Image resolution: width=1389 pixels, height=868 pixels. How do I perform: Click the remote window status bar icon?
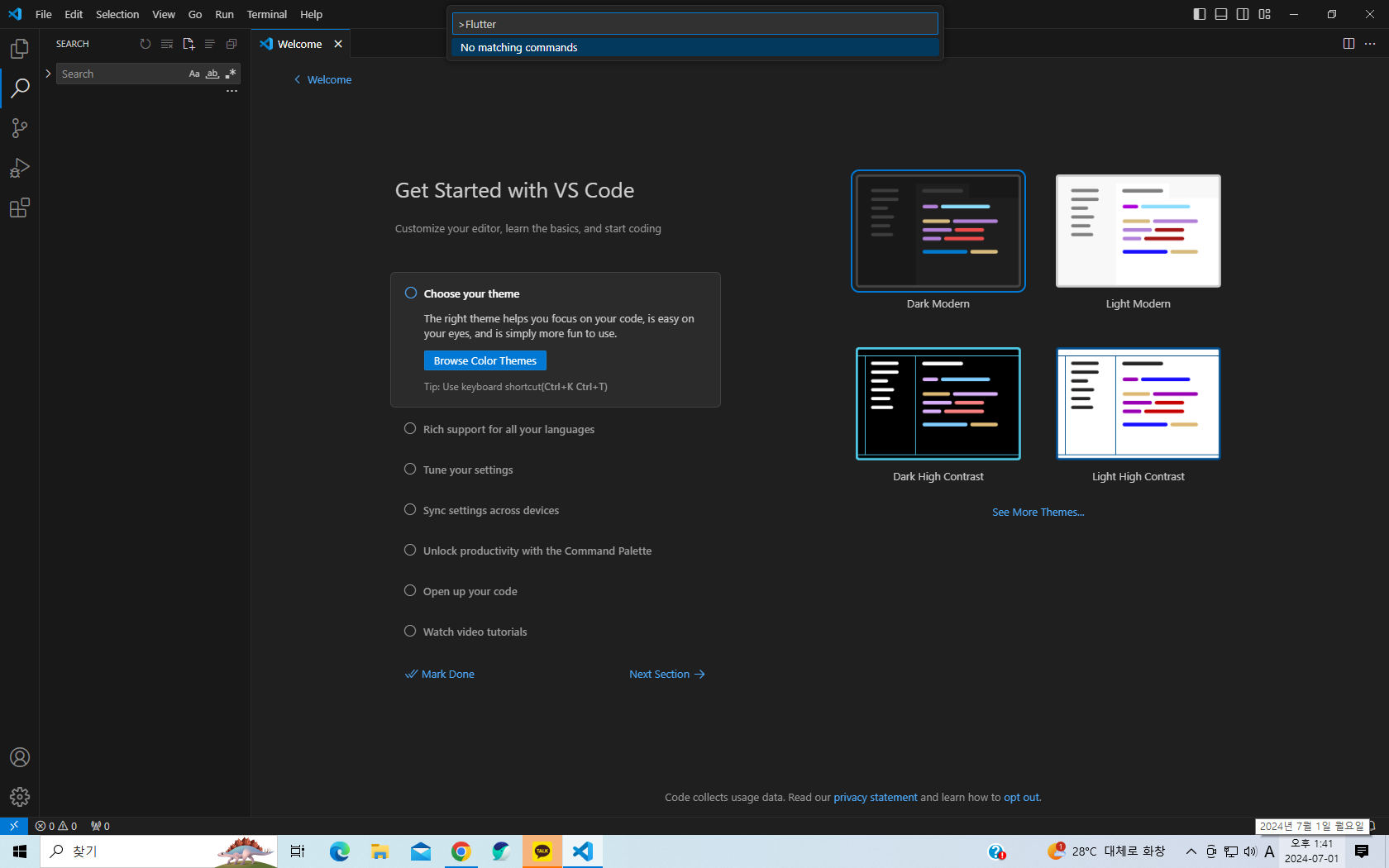(14, 826)
